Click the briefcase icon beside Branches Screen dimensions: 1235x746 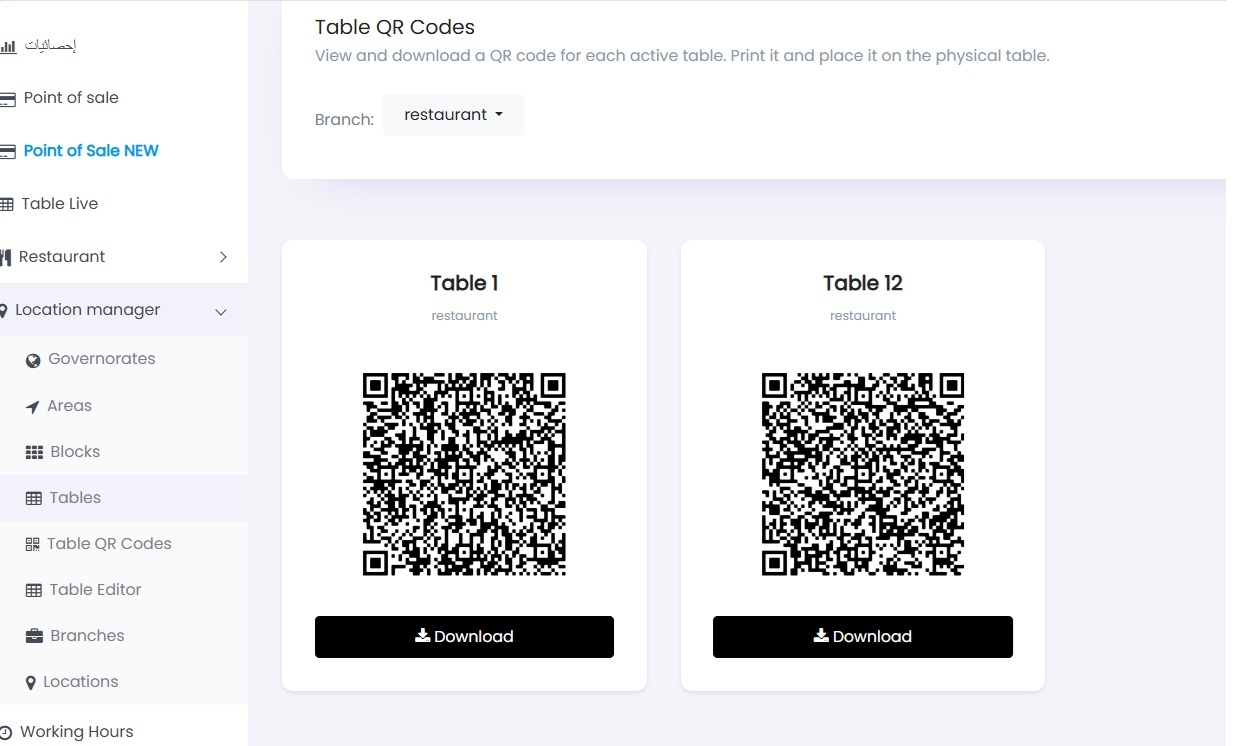(34, 636)
